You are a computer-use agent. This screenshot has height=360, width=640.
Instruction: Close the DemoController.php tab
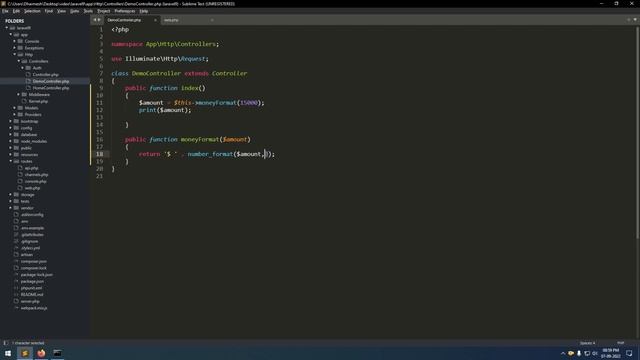click(x=155, y=20)
